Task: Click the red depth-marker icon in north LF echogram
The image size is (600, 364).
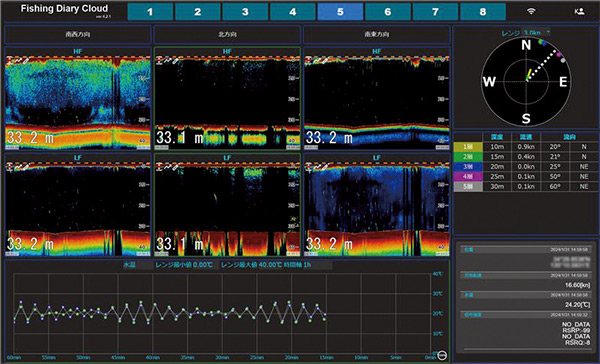Action: [x=160, y=167]
